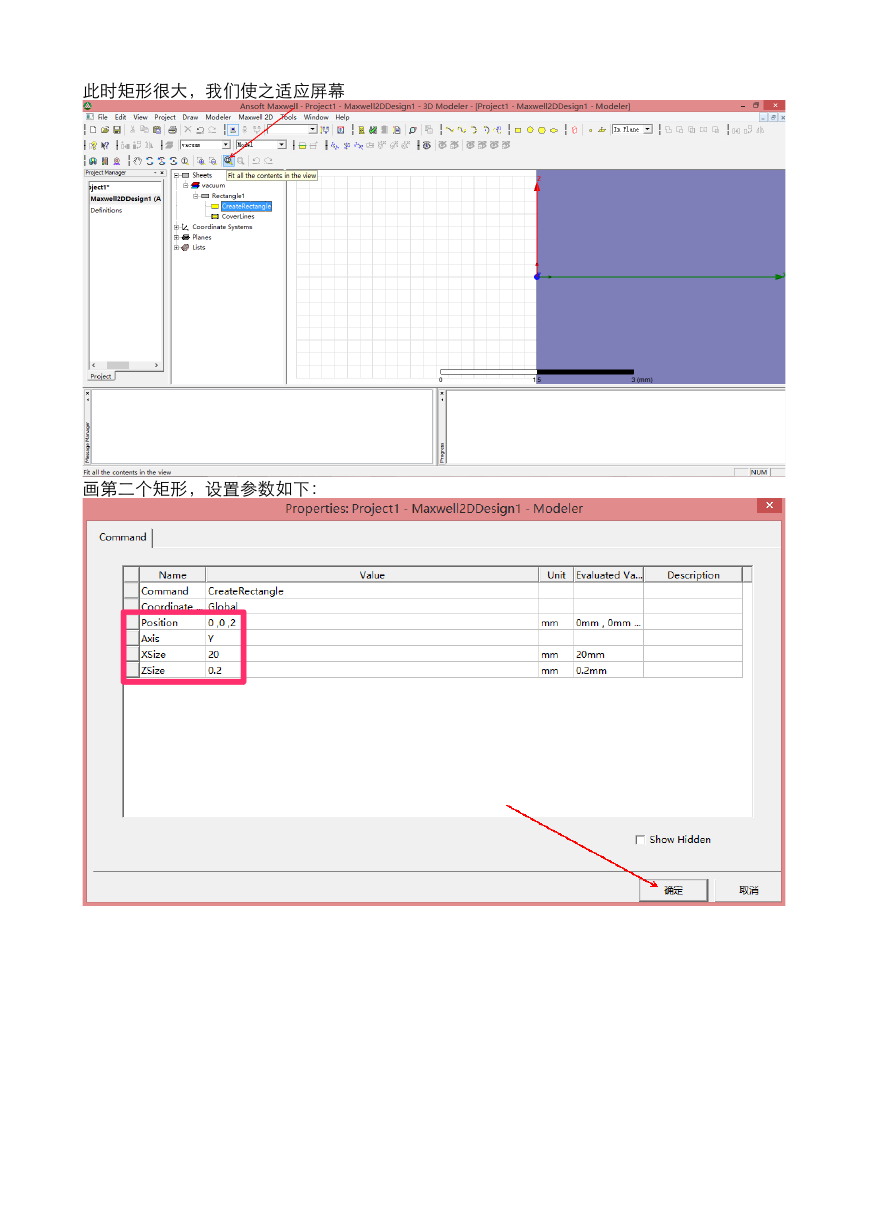Open the Model dropdown in the toolbar
This screenshot has height=1228, width=869.
click(281, 145)
